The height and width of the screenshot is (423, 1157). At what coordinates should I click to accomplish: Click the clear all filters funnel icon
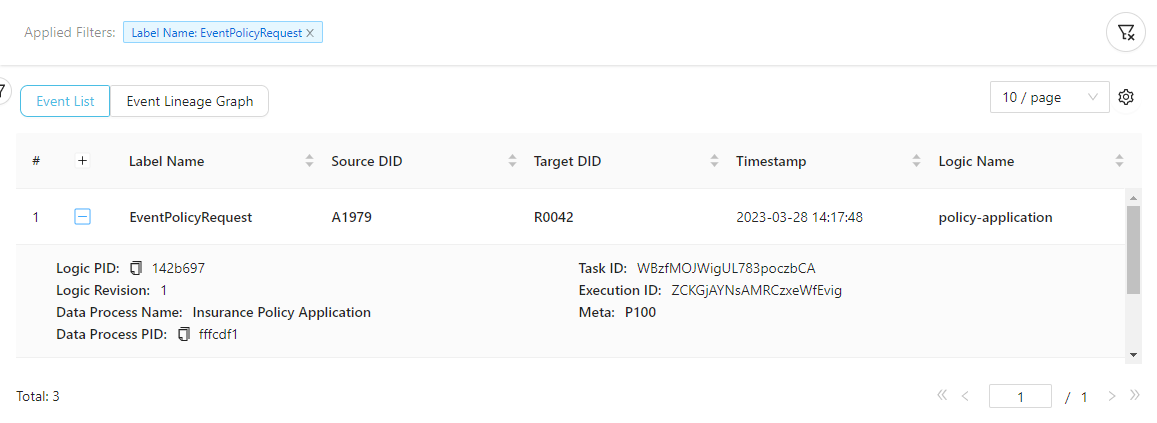[1126, 32]
